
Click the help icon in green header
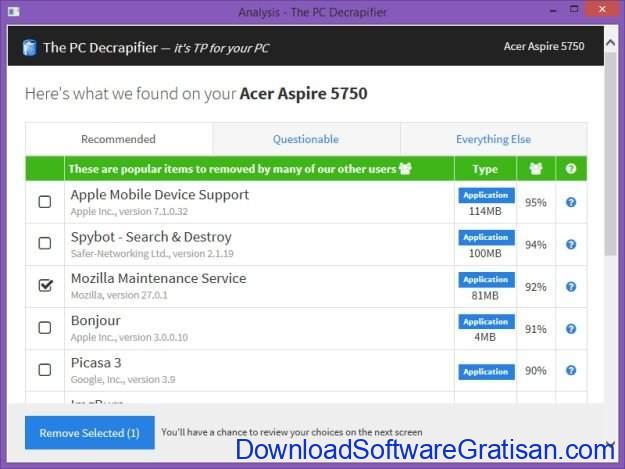(571, 169)
